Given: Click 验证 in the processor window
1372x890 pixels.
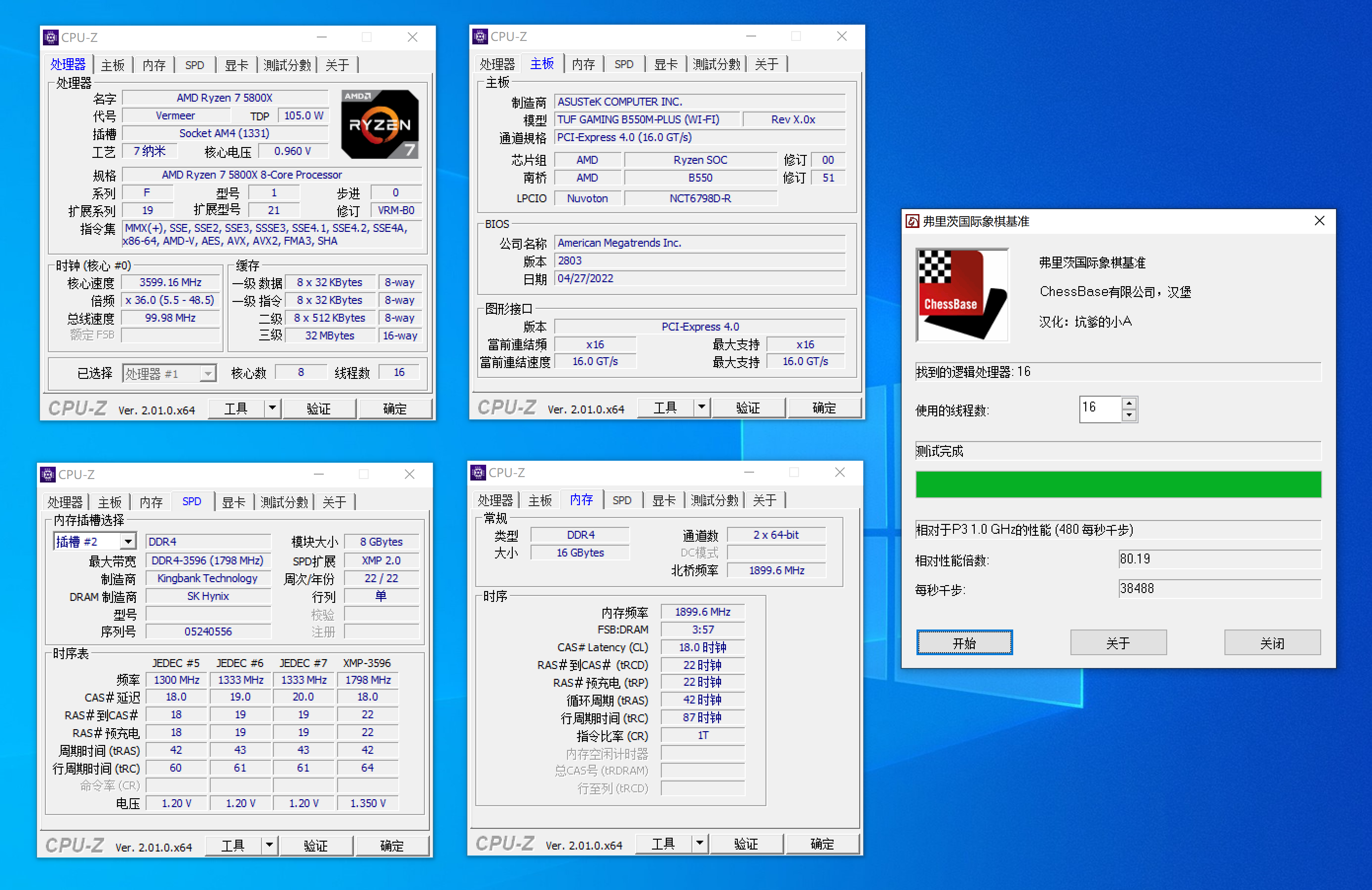Looking at the screenshot, I should tap(319, 408).
